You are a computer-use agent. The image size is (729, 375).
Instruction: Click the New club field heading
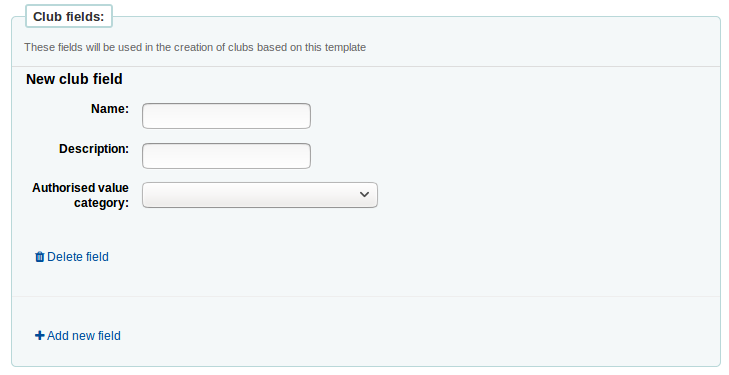[74, 79]
